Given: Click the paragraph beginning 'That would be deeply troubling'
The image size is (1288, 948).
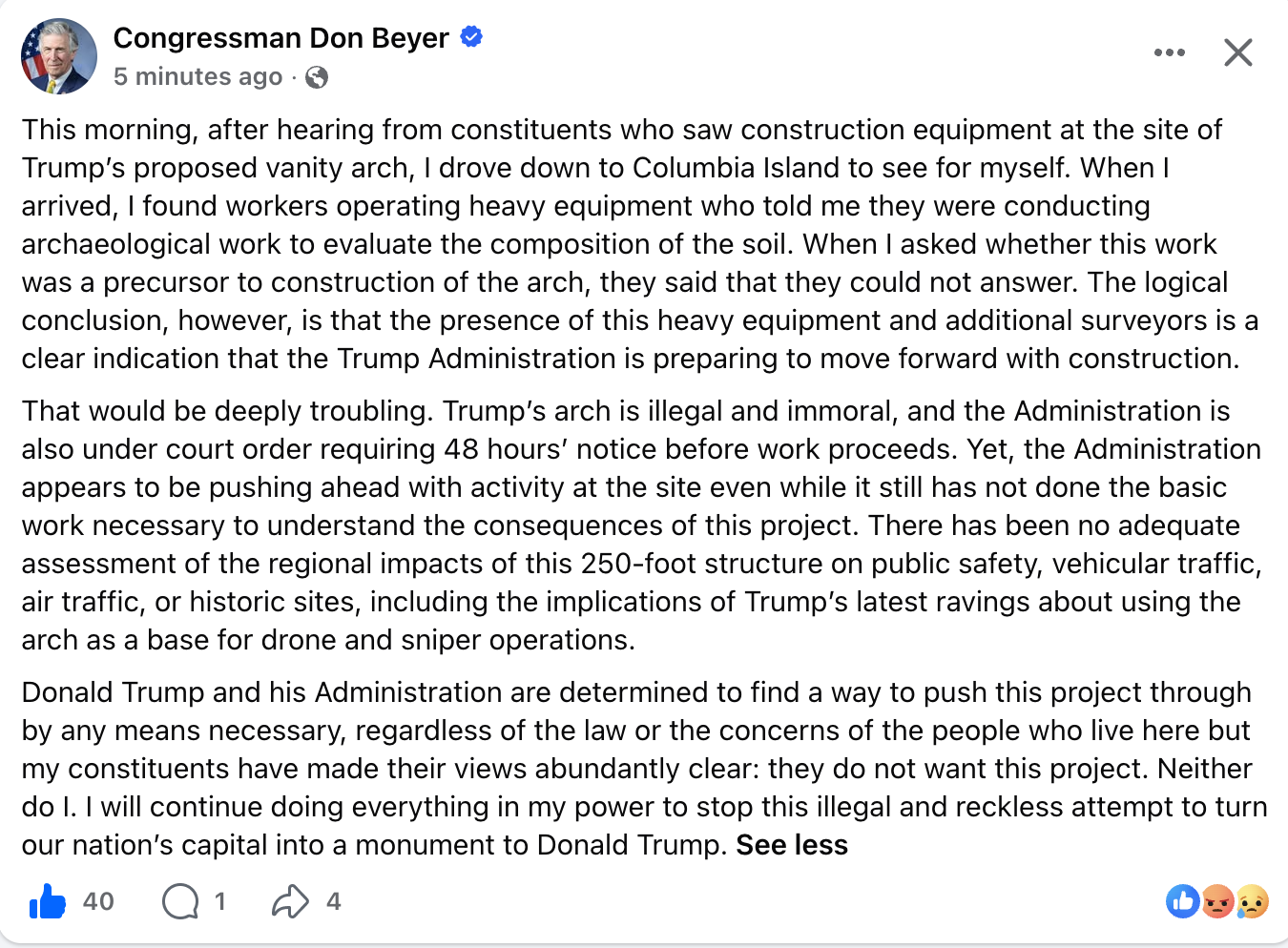Looking at the screenshot, I should [642, 526].
